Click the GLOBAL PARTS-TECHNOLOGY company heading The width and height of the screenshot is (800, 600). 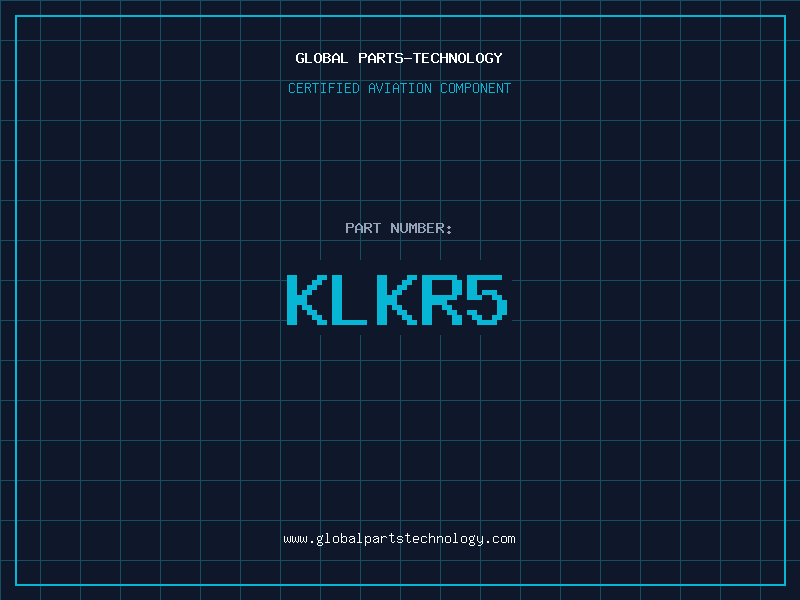tap(399, 58)
